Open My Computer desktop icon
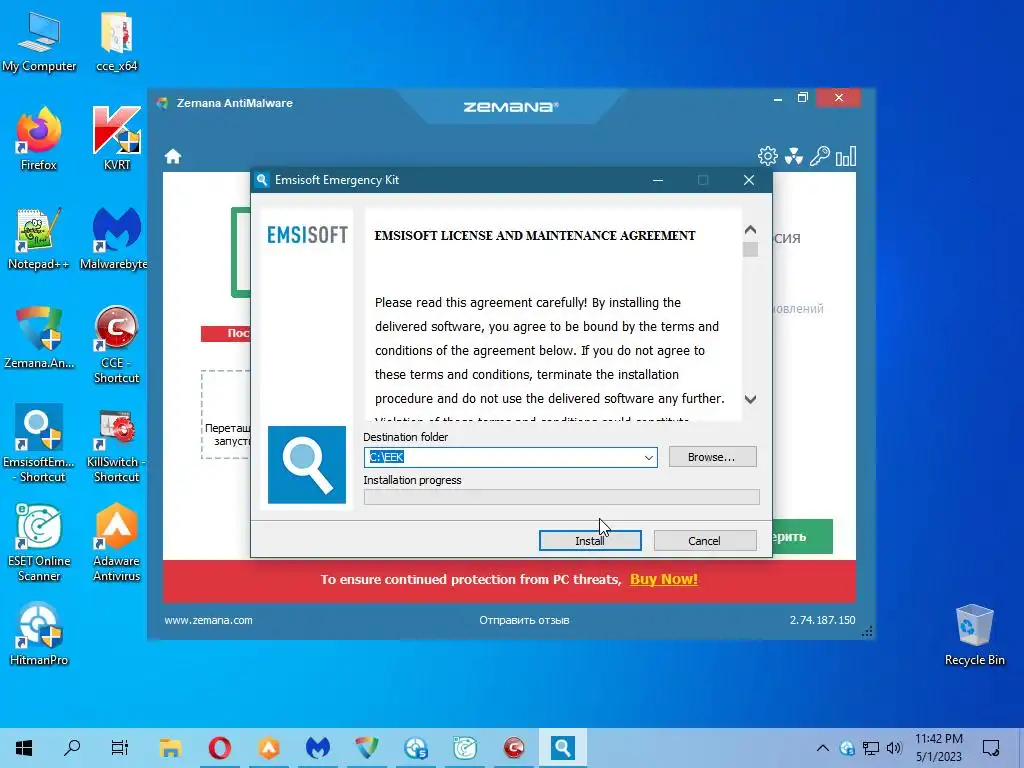1024x768 pixels. tap(39, 42)
